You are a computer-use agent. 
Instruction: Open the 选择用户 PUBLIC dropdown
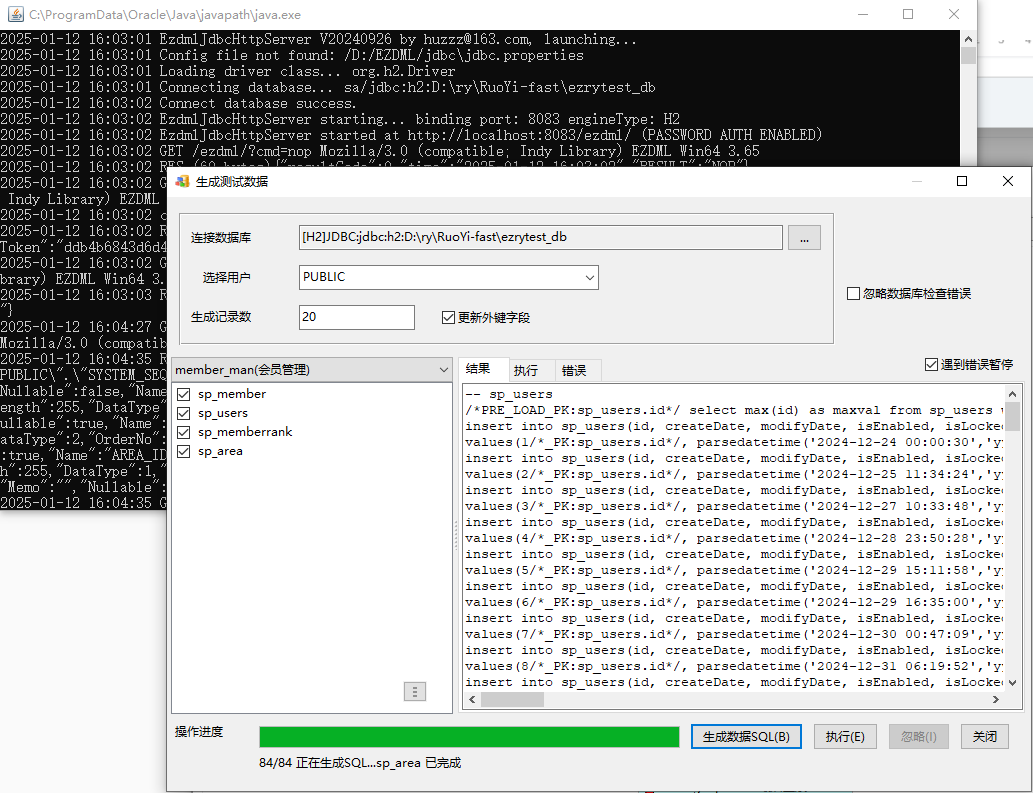pyautogui.click(x=588, y=277)
